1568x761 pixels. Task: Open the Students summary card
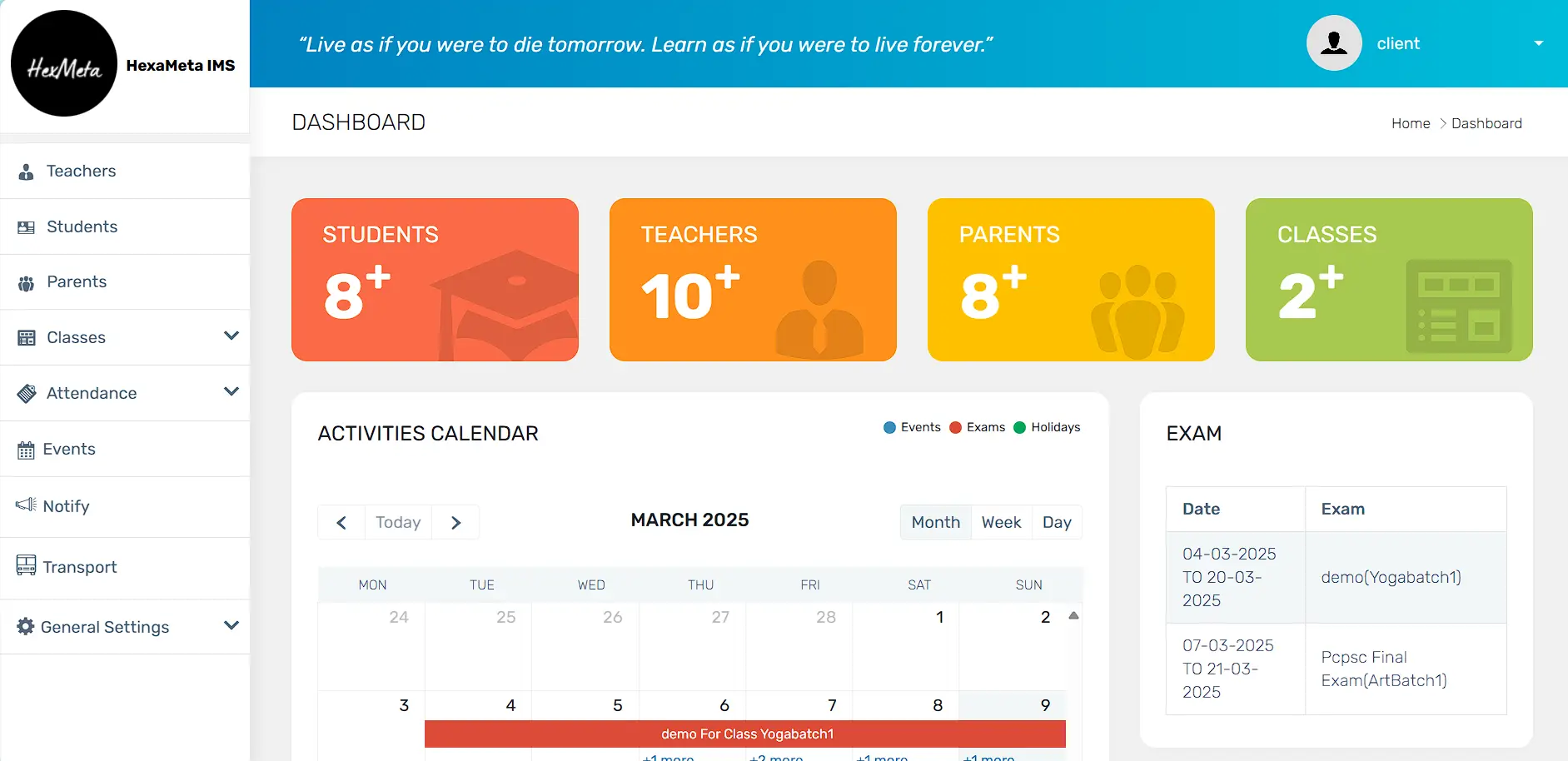pyautogui.click(x=435, y=280)
